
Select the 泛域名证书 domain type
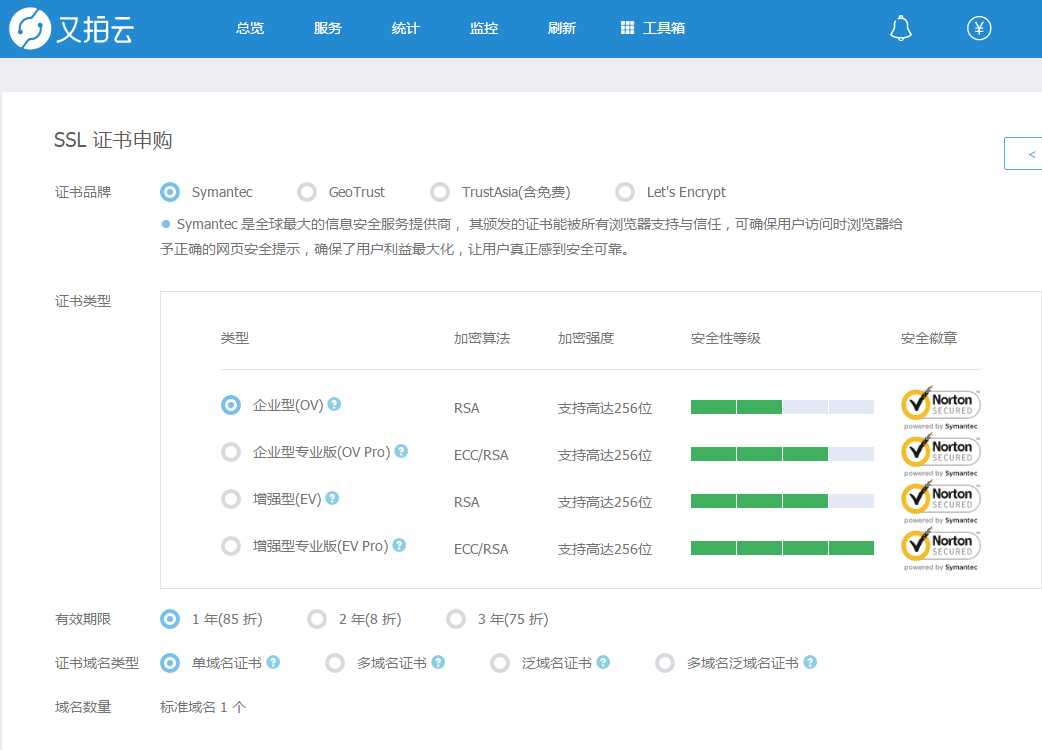[500, 663]
